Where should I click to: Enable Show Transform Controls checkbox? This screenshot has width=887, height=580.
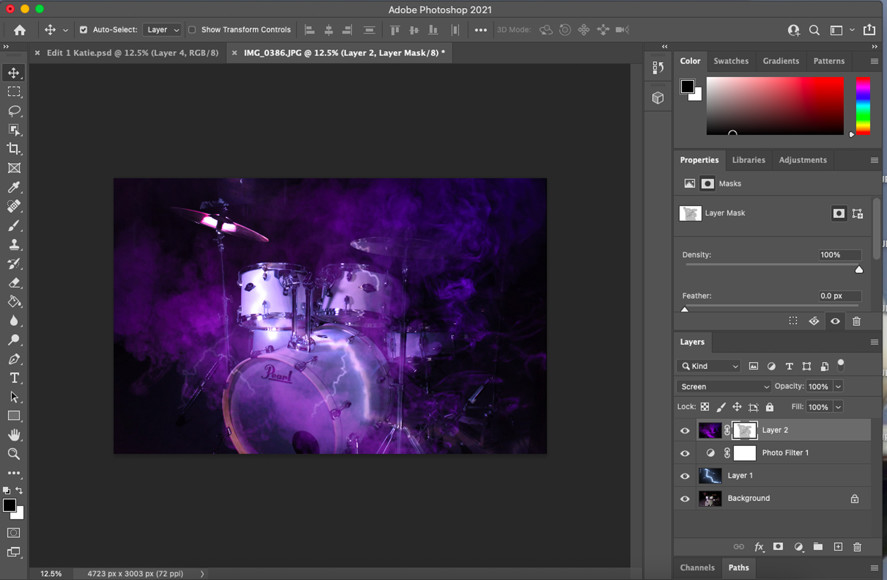(x=192, y=30)
